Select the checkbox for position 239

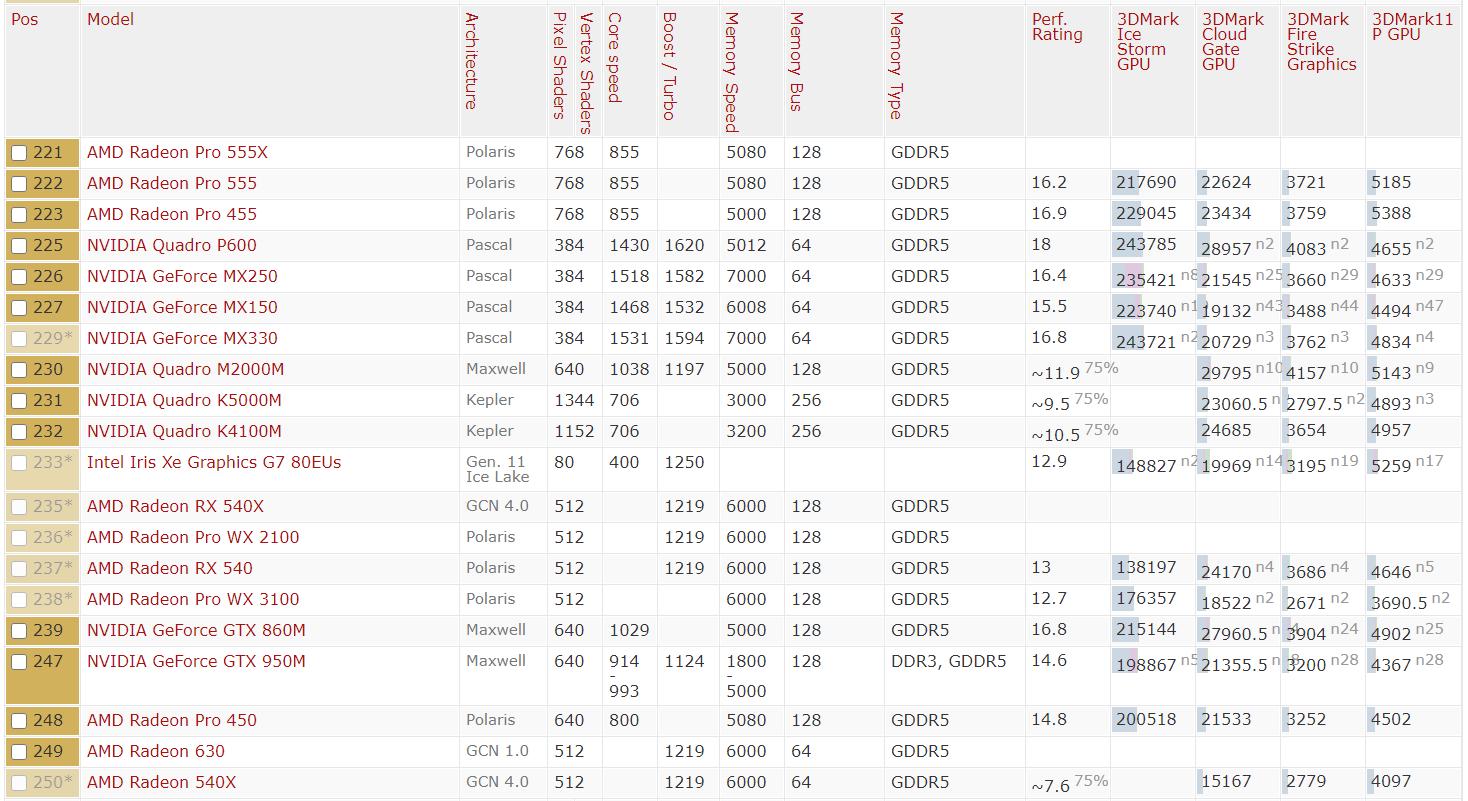(19, 632)
